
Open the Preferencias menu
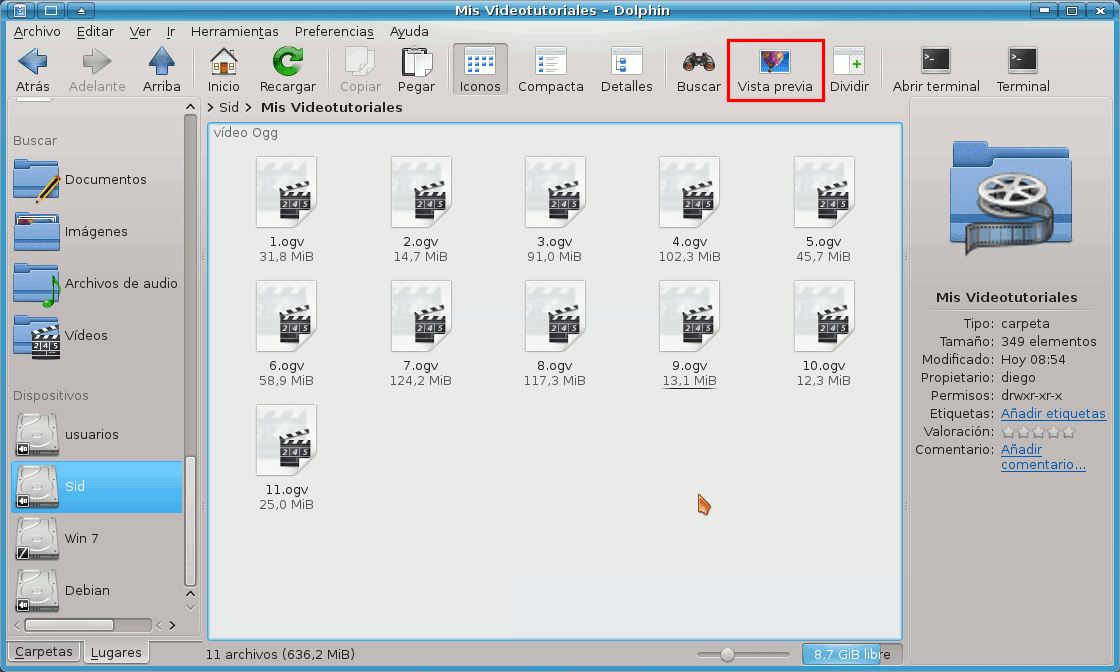point(334,31)
